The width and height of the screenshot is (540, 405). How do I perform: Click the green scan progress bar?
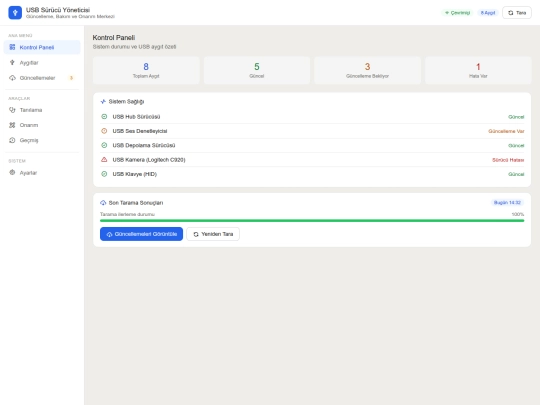tap(312, 220)
